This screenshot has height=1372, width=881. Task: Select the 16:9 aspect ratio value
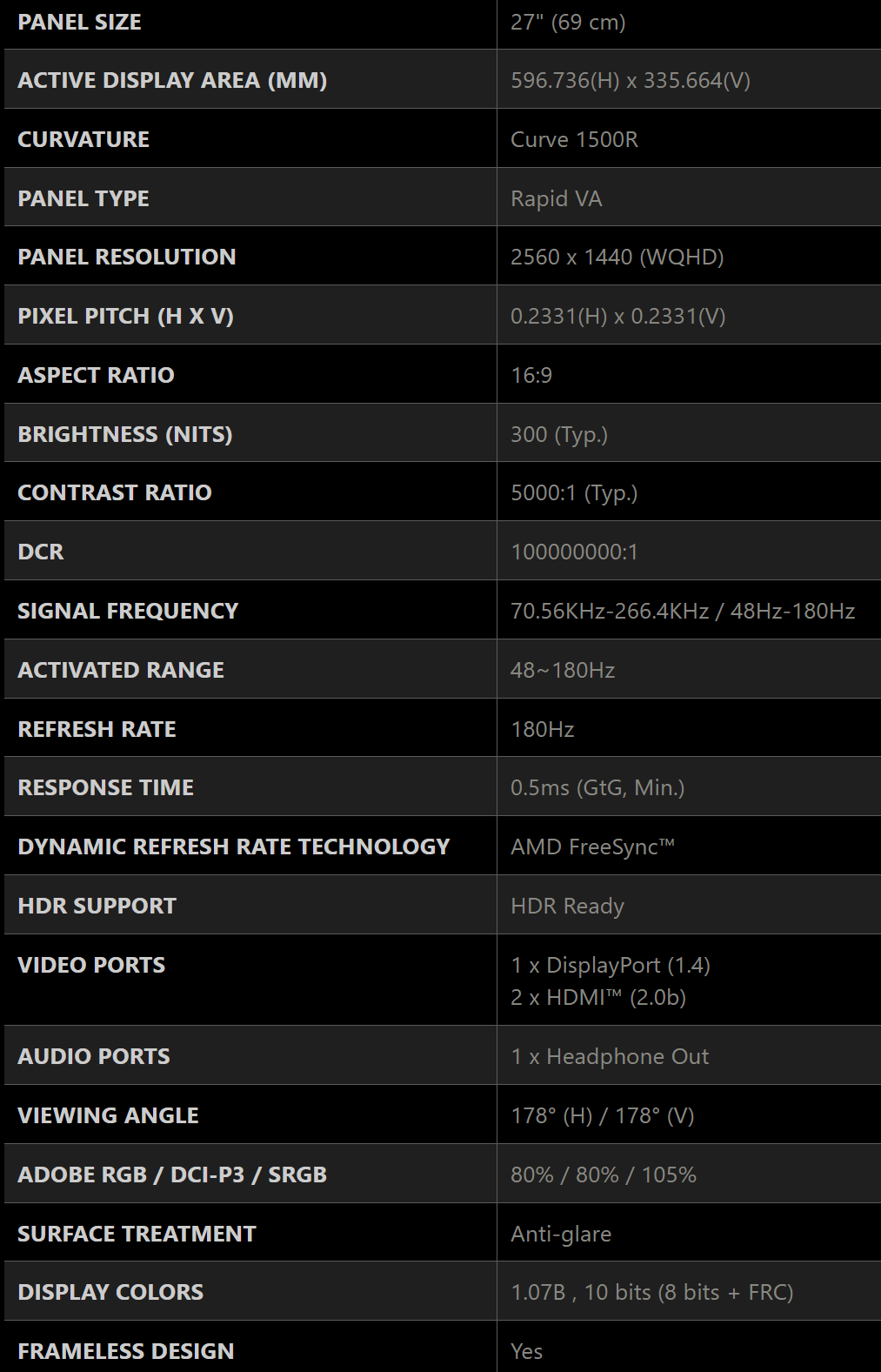(x=531, y=375)
